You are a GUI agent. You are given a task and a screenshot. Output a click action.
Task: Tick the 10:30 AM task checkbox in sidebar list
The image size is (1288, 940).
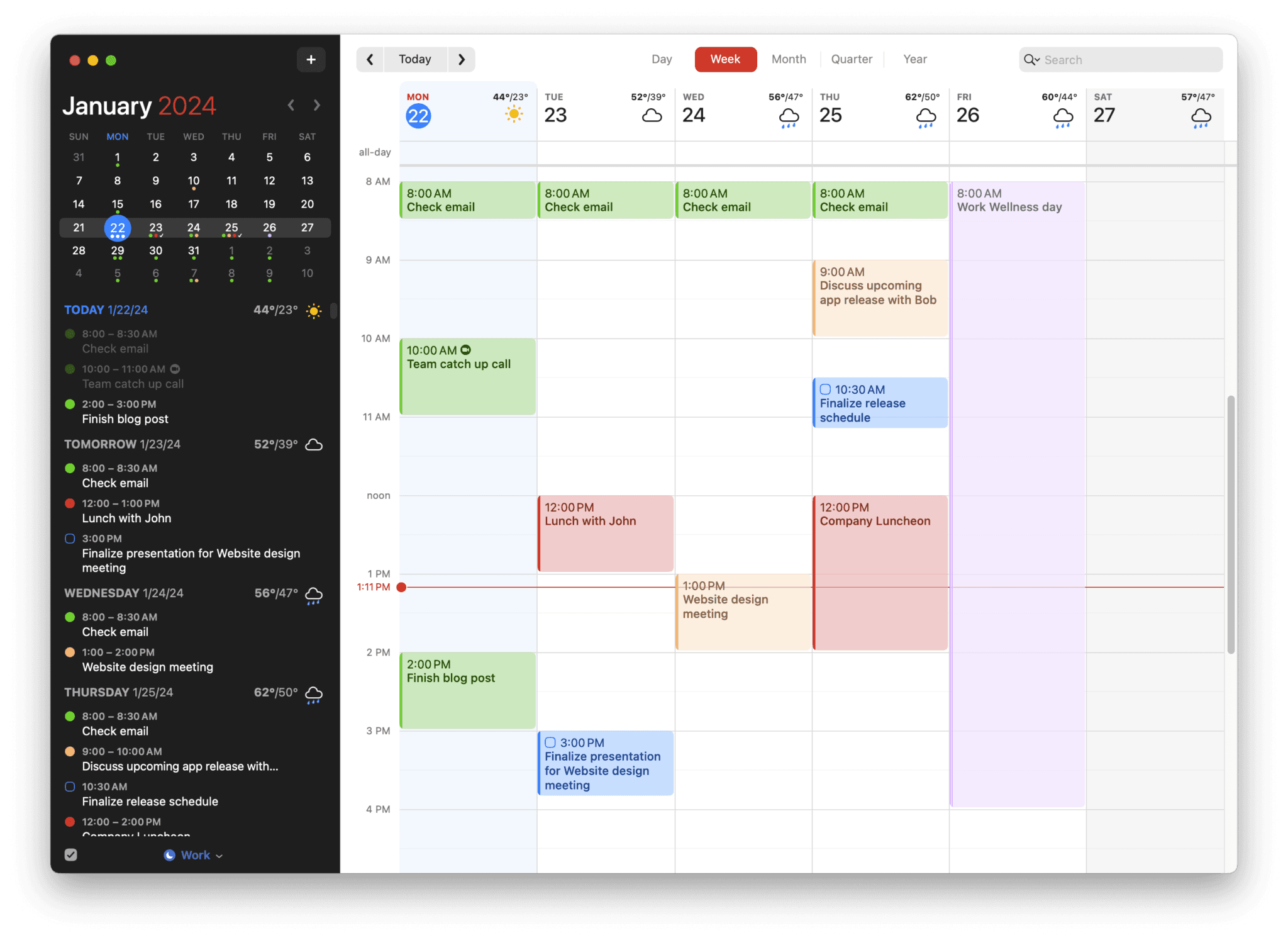coord(70,786)
